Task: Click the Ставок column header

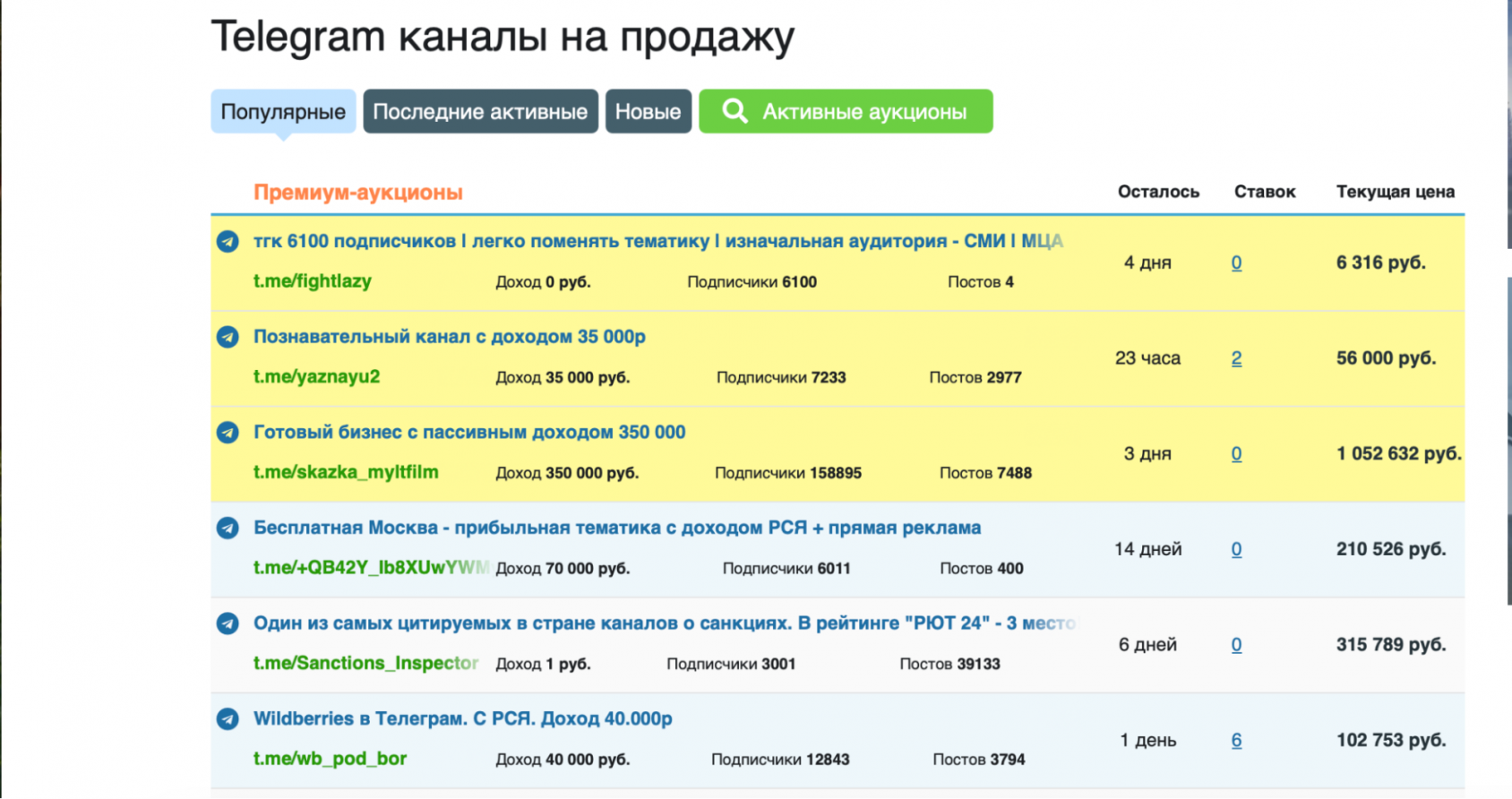Action: [x=1265, y=192]
